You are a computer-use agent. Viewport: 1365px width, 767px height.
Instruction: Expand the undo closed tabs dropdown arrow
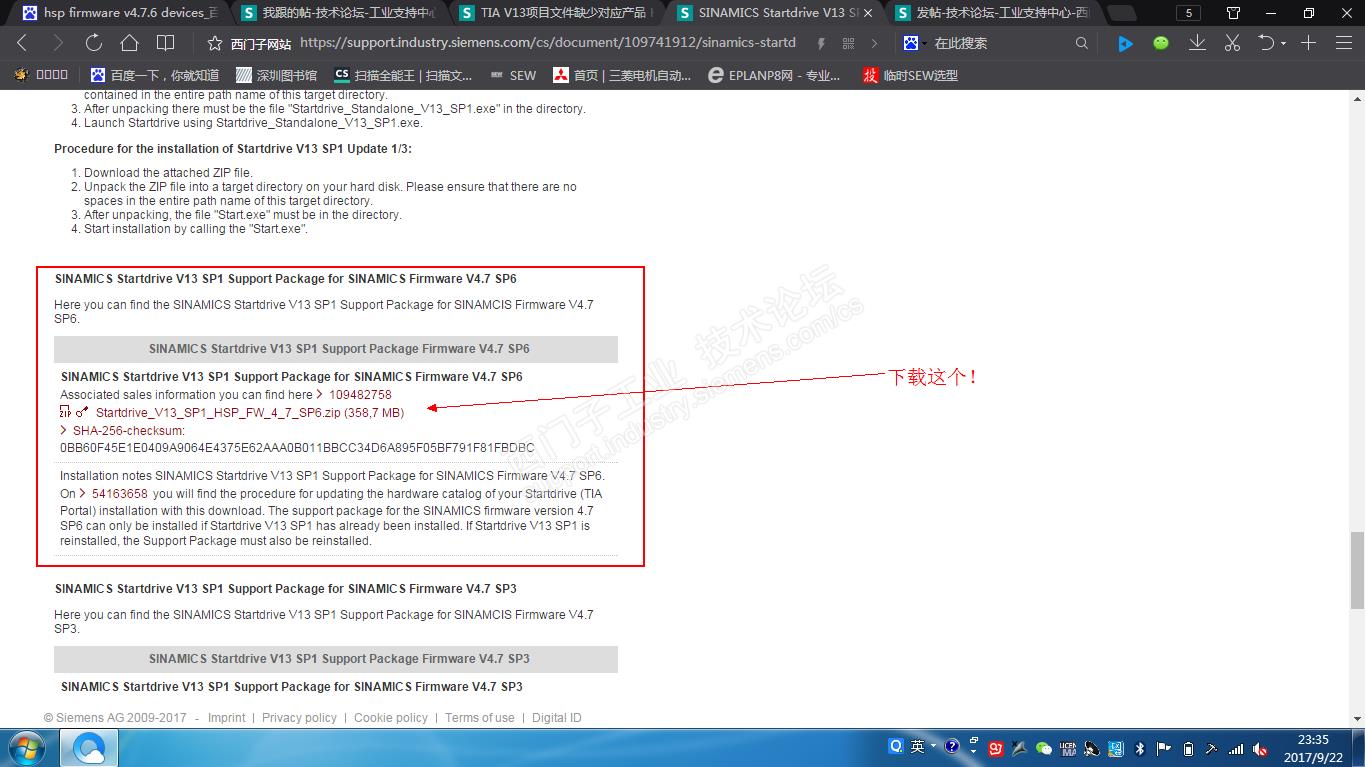tap(1283, 44)
